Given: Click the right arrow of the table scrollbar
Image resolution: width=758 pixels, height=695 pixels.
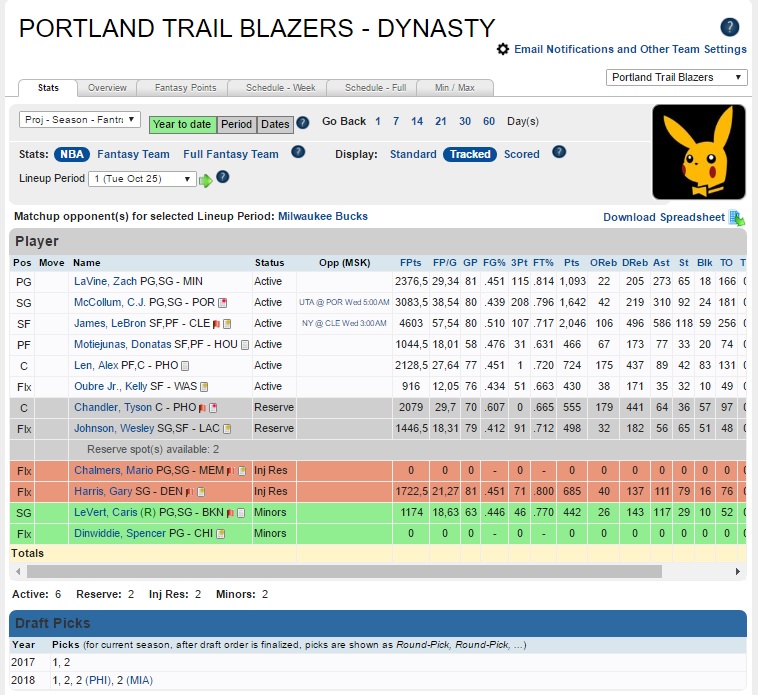Looking at the screenshot, I should point(738,572).
